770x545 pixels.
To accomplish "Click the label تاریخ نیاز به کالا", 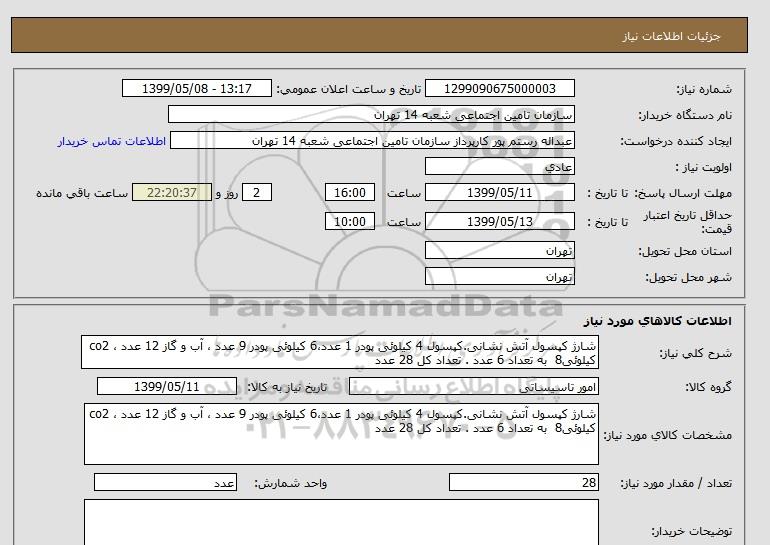I will point(287,387).
